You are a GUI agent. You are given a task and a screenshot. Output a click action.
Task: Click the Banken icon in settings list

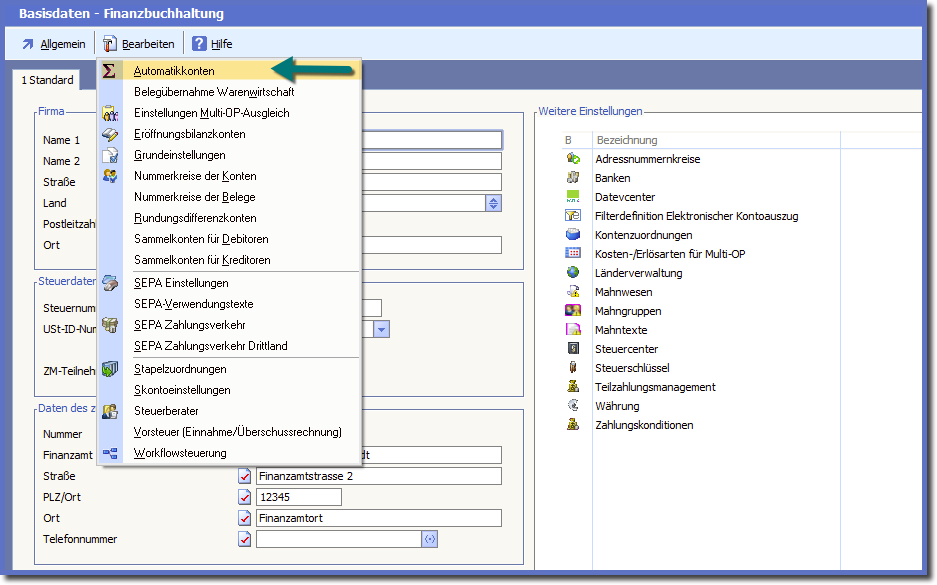click(573, 178)
